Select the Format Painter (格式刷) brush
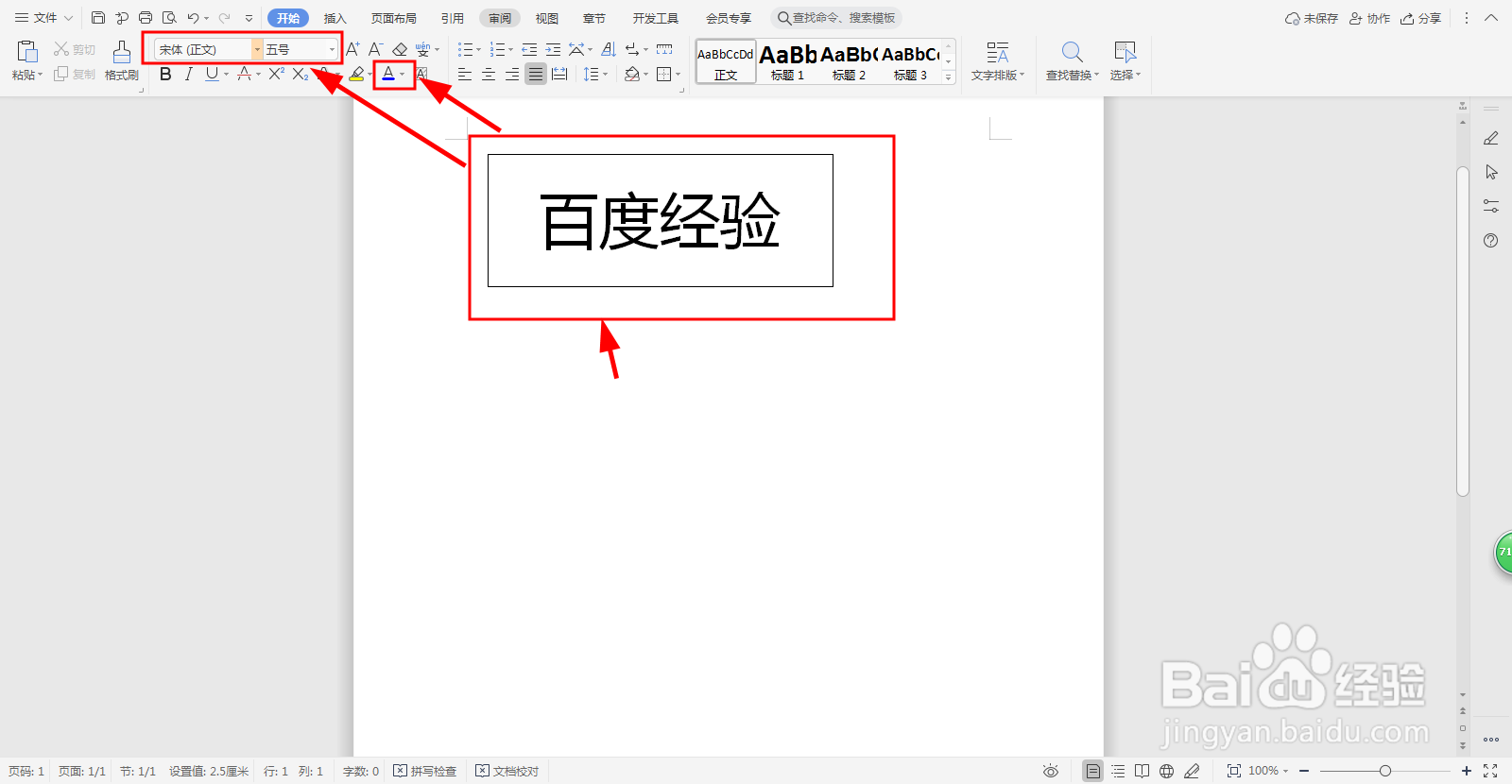The image size is (1512, 784). tap(122, 60)
